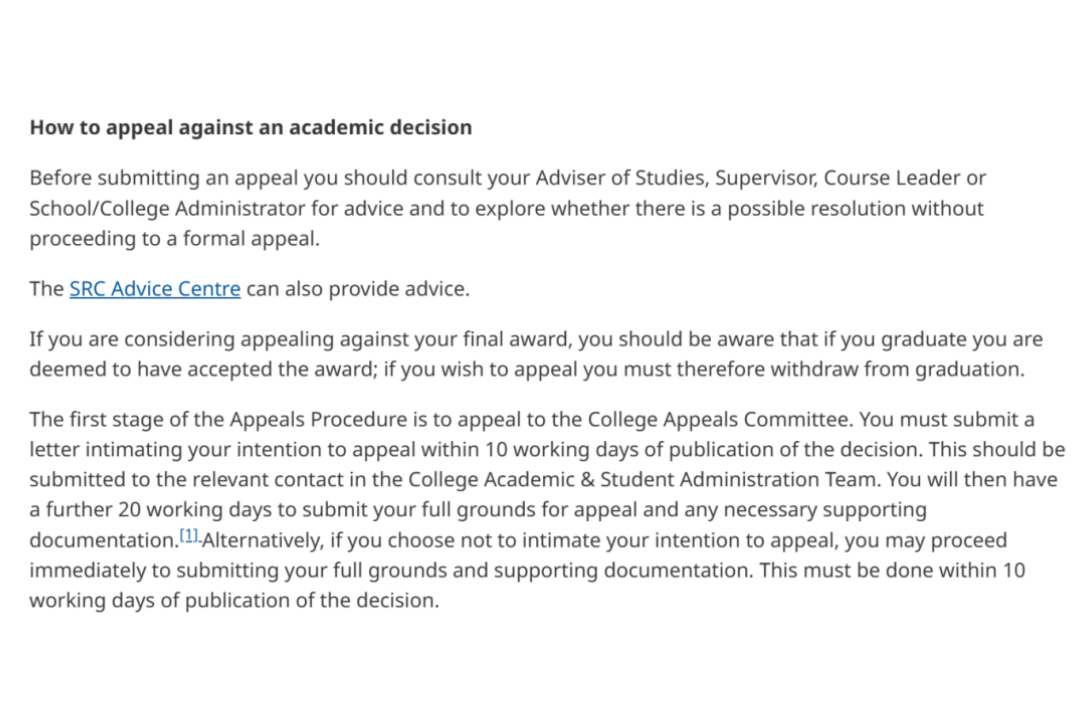Click the paragraph starting 'If you are considering appealing'
Image resolution: width=1080 pixels, height=720 pixels.
coord(536,354)
